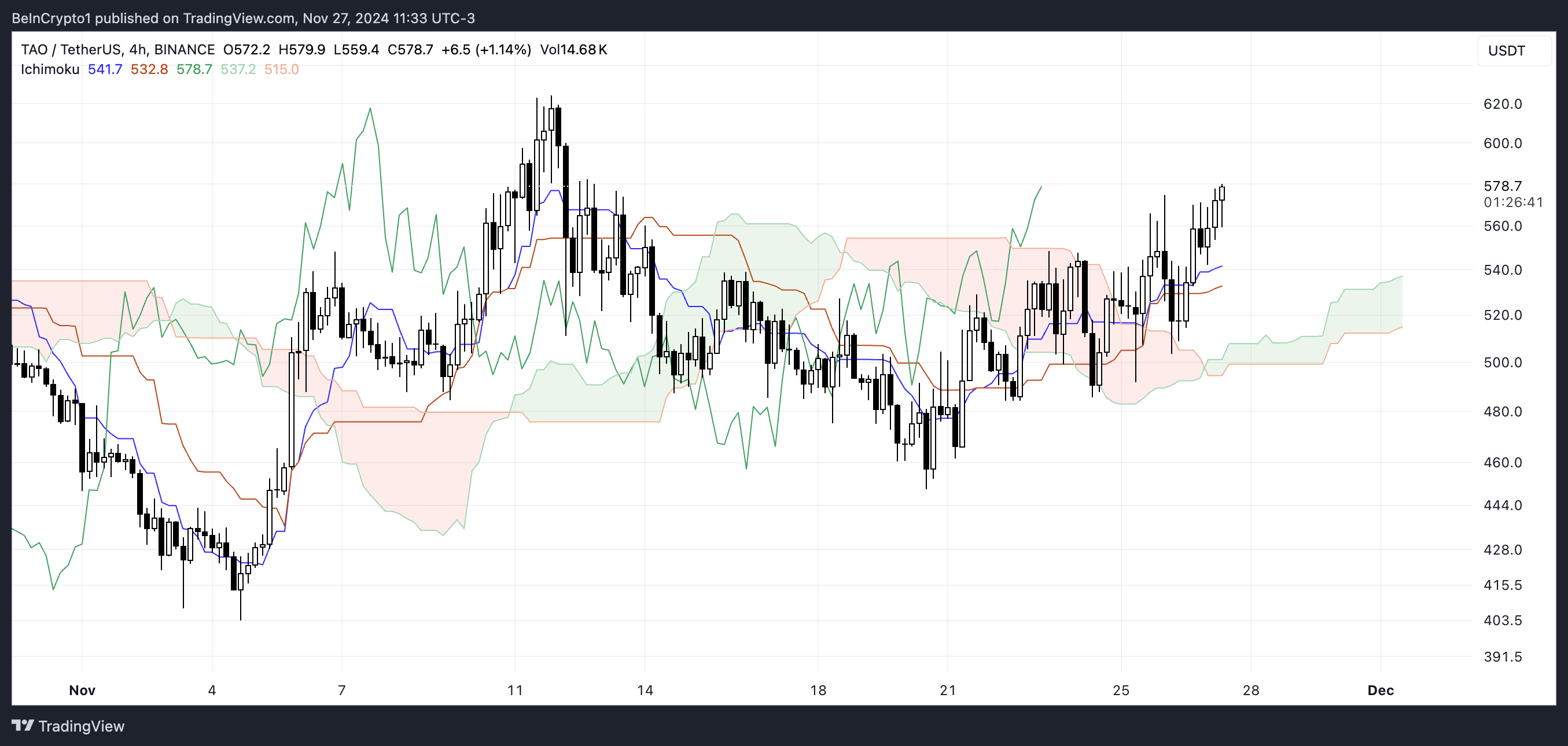Screen dimensions: 1568x746
Task: Click the red 532.8 base line value
Action: (x=149, y=69)
